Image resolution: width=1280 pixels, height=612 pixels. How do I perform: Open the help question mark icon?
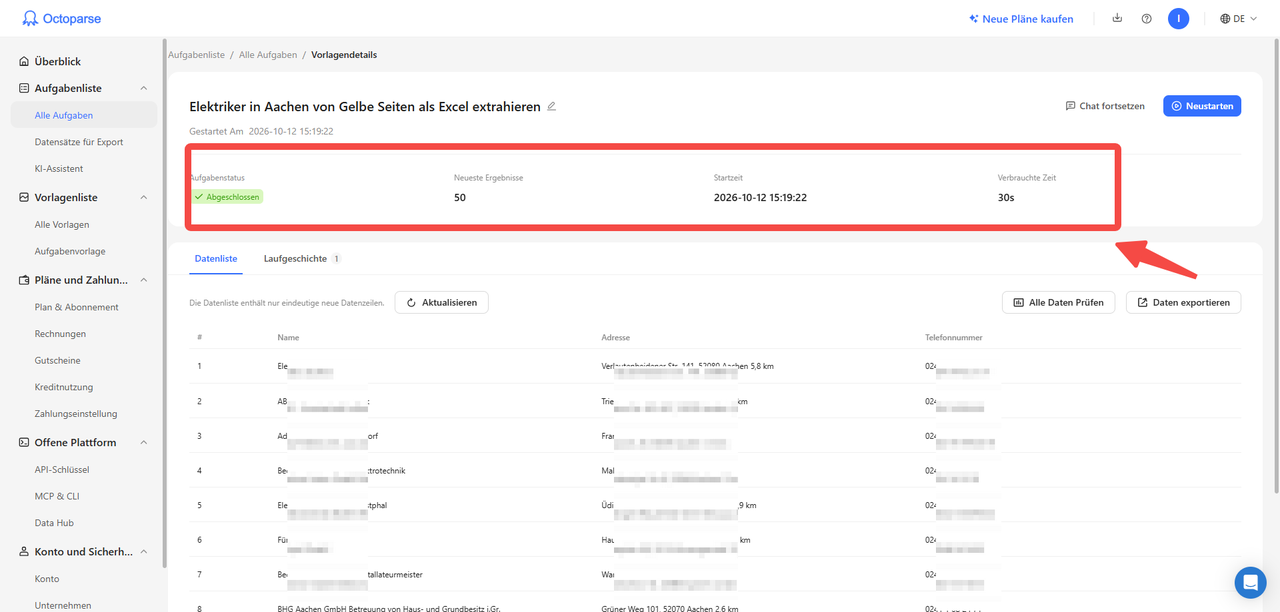[x=1147, y=19]
